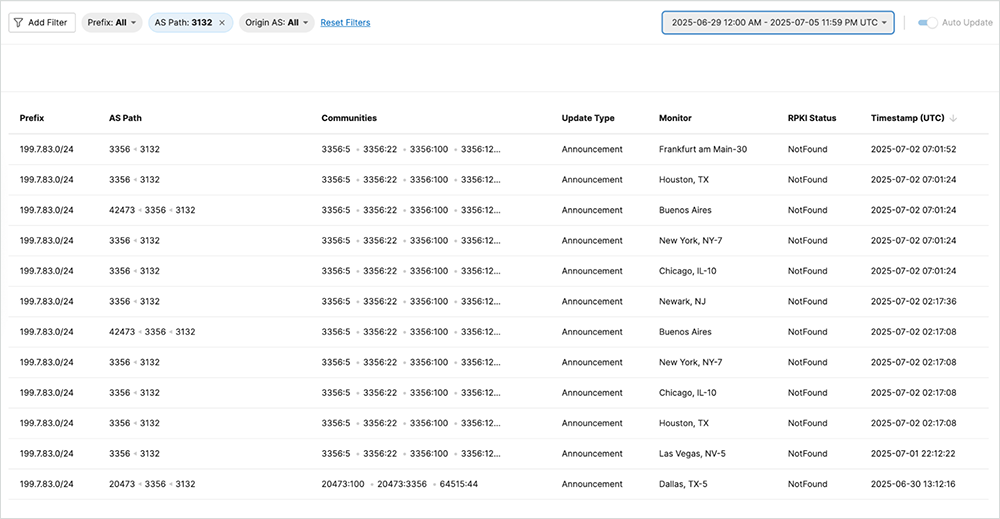Toggle the Auto Update switch

[927, 23]
